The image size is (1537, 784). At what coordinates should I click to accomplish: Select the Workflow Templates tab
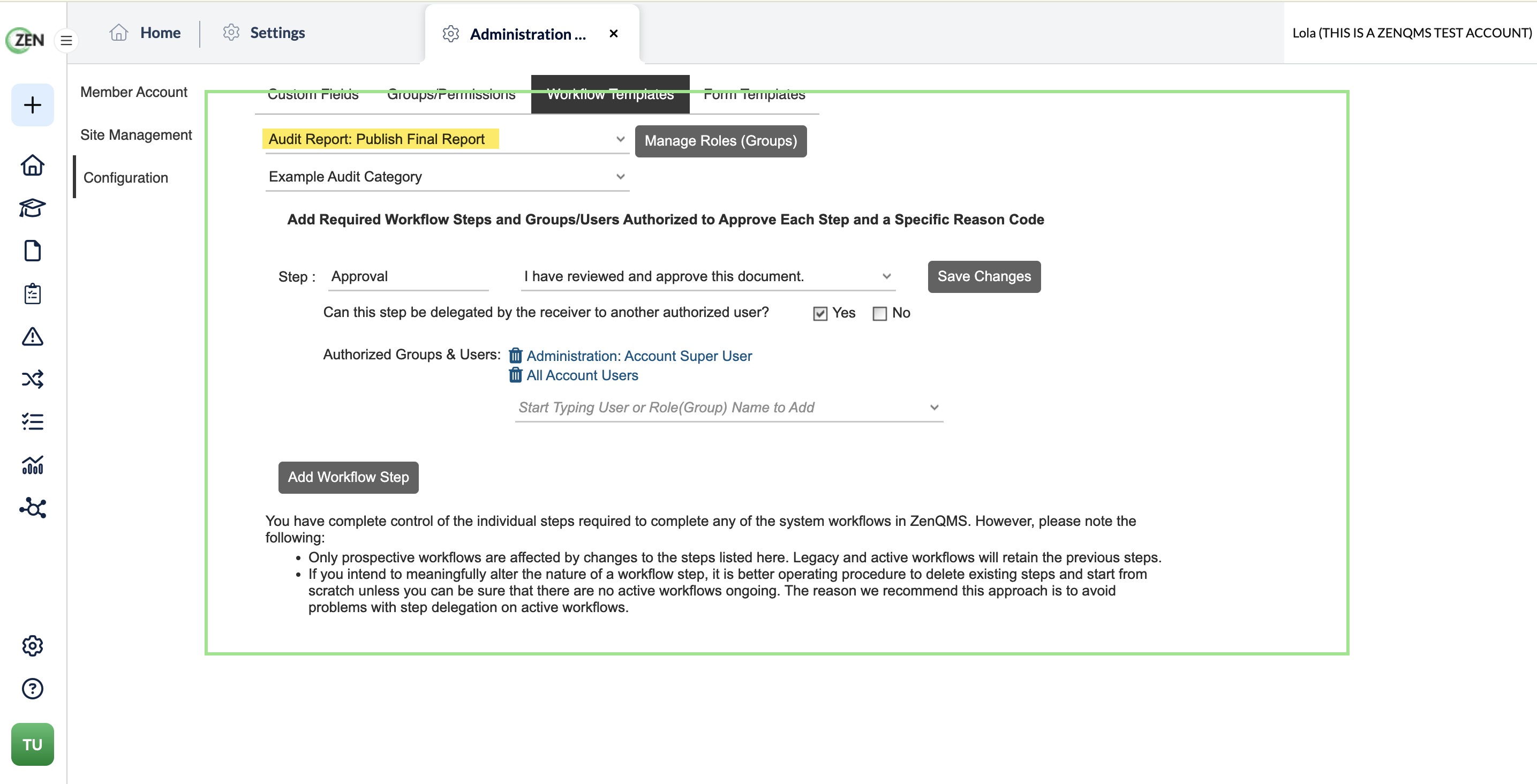coord(610,94)
